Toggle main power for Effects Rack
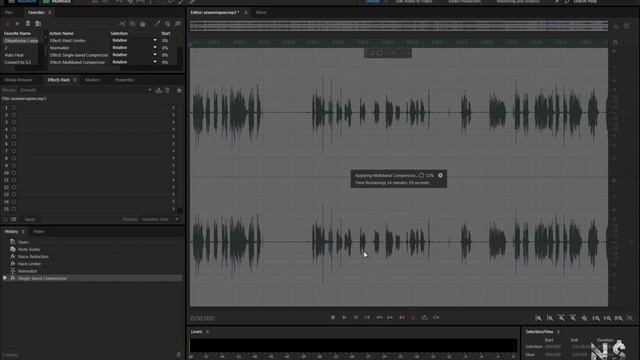The height and width of the screenshot is (360, 640). 5,220
